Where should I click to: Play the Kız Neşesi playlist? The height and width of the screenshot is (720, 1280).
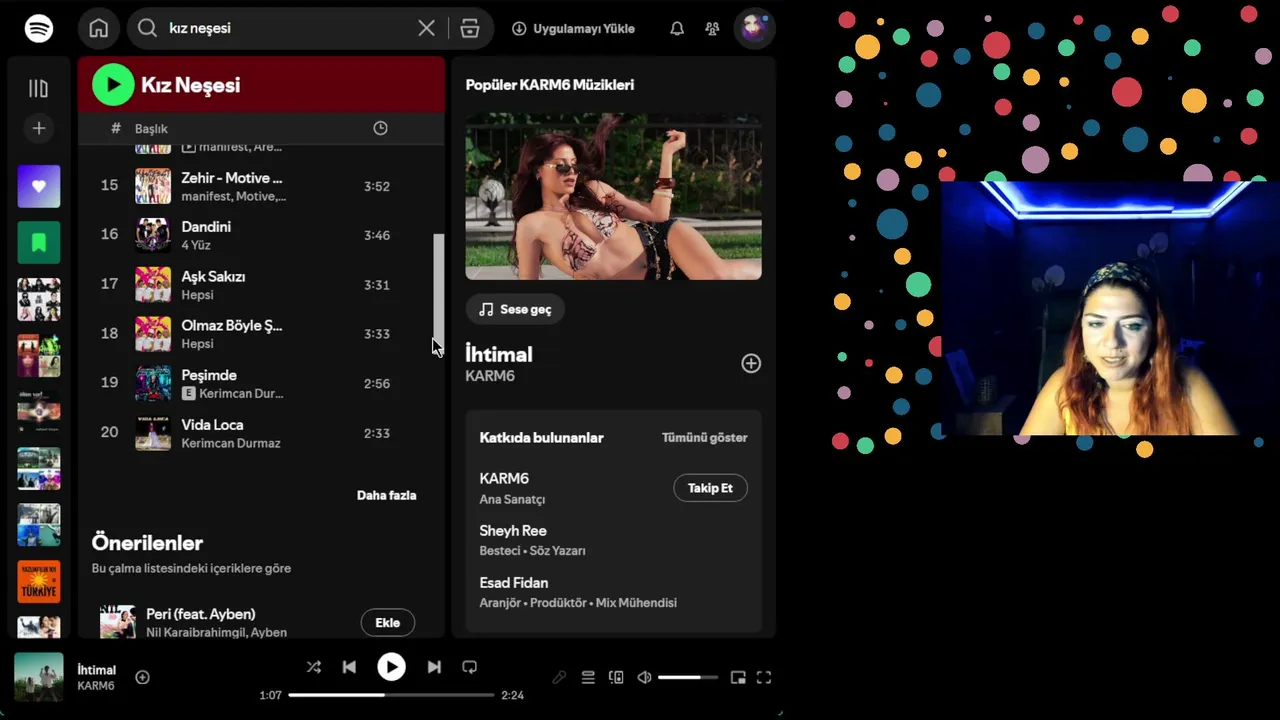point(113,85)
